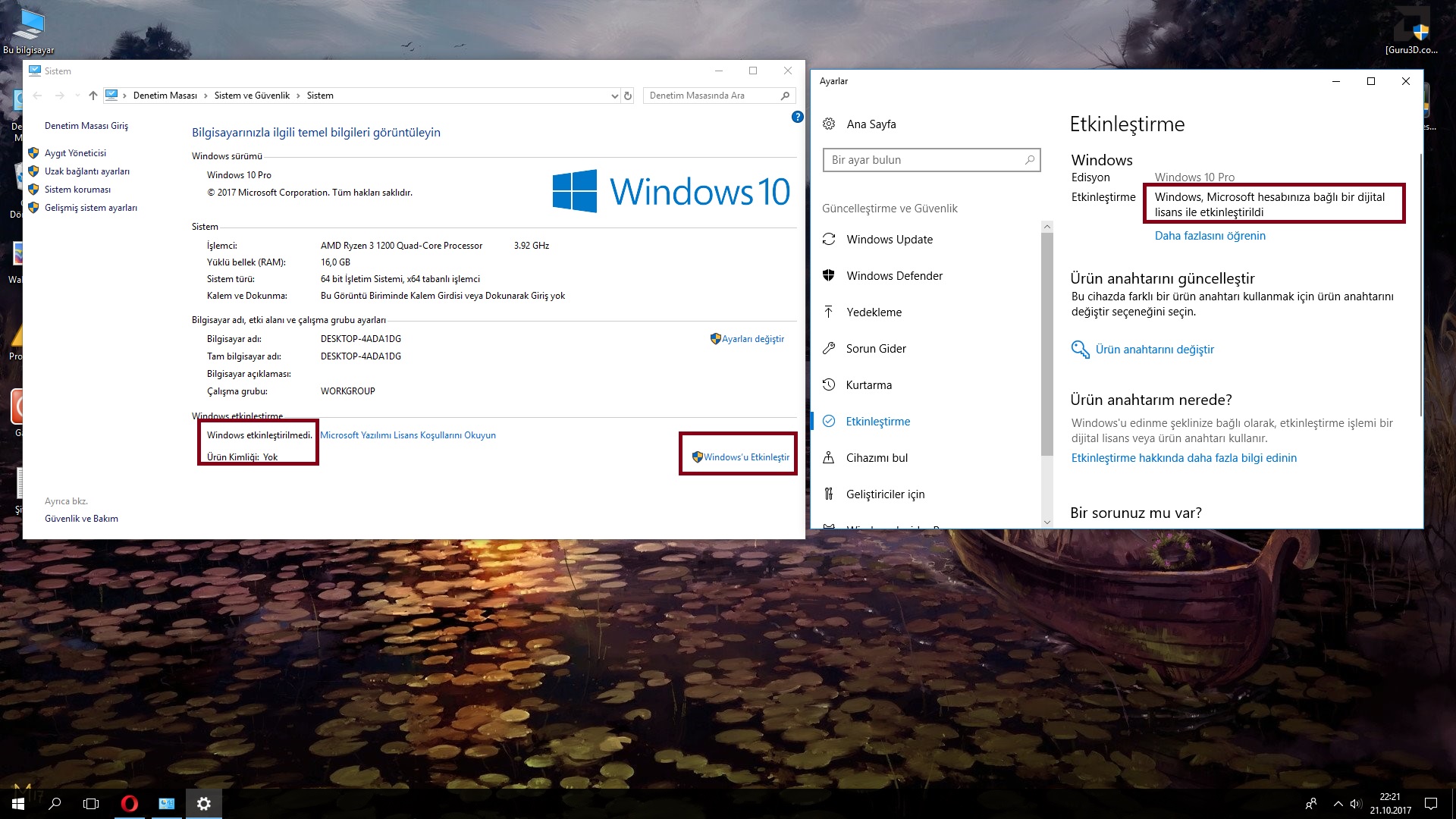Open Uzak bağlantı ayarları

(87, 171)
